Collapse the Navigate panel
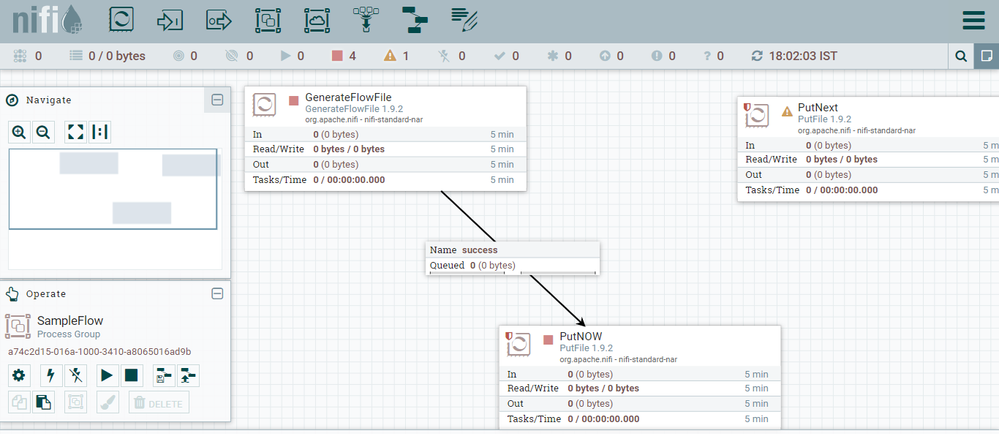This screenshot has width=999, height=434. 217,100
